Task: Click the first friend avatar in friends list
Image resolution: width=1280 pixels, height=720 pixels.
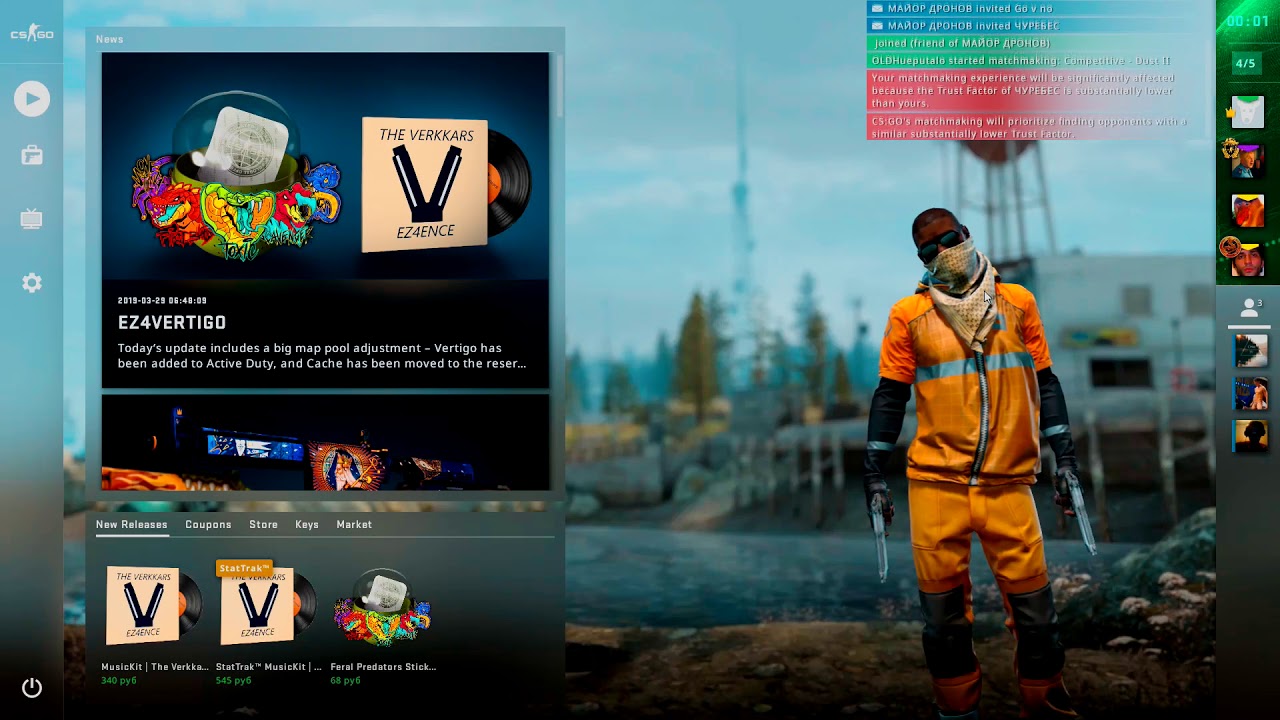Action: tap(1250, 351)
